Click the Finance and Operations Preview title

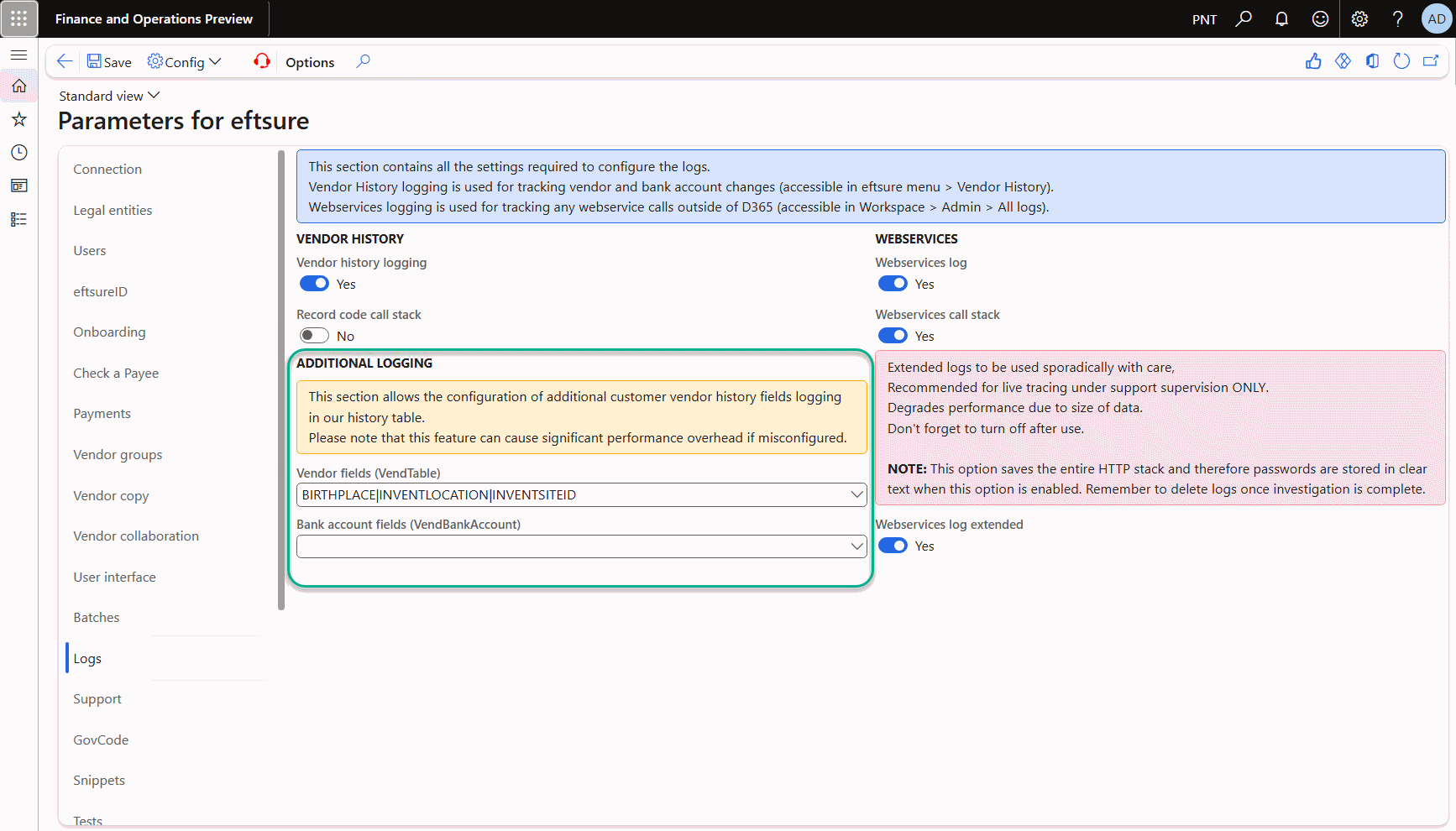point(154,19)
